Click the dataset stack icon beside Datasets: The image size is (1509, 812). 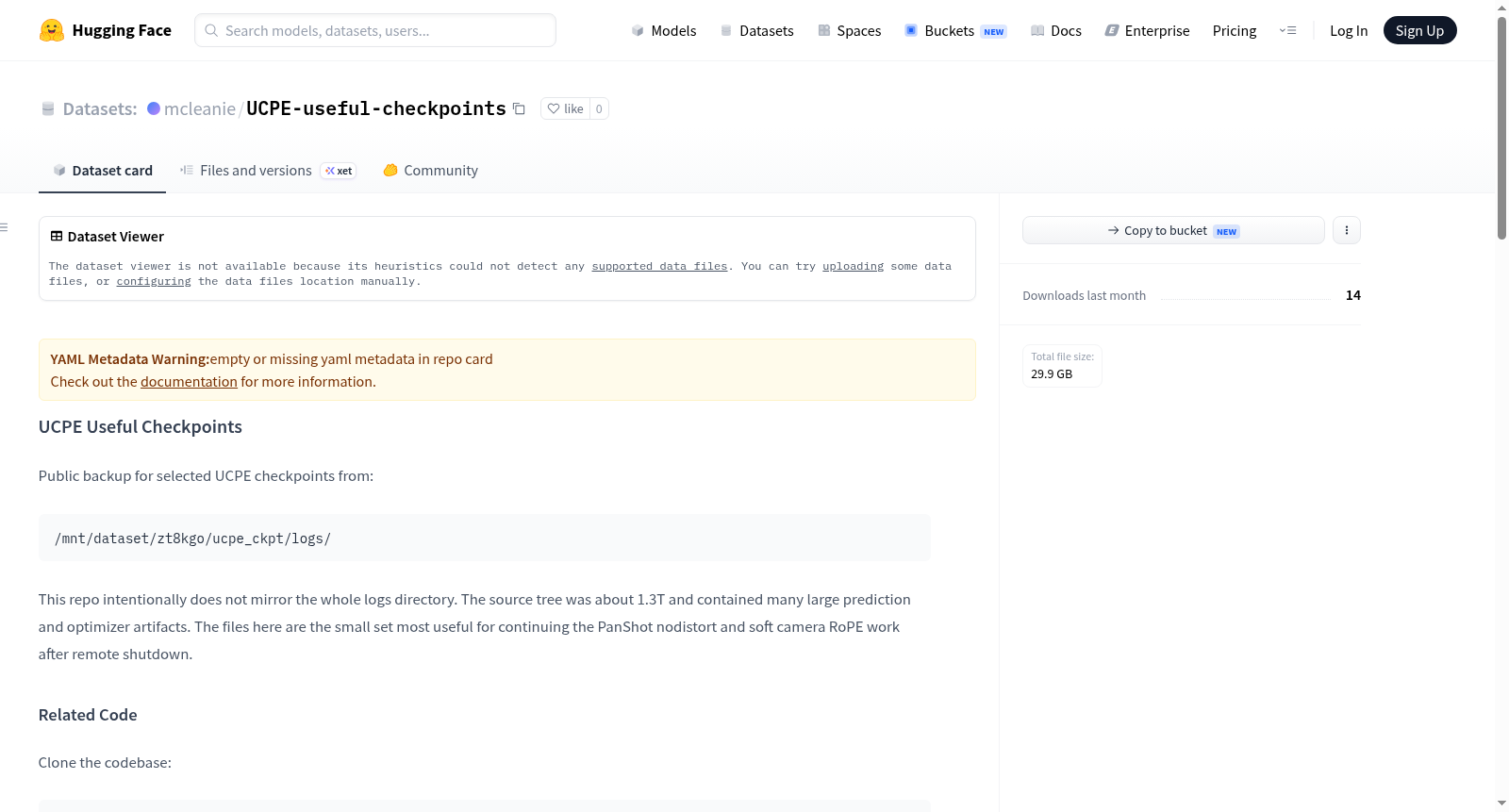48,108
